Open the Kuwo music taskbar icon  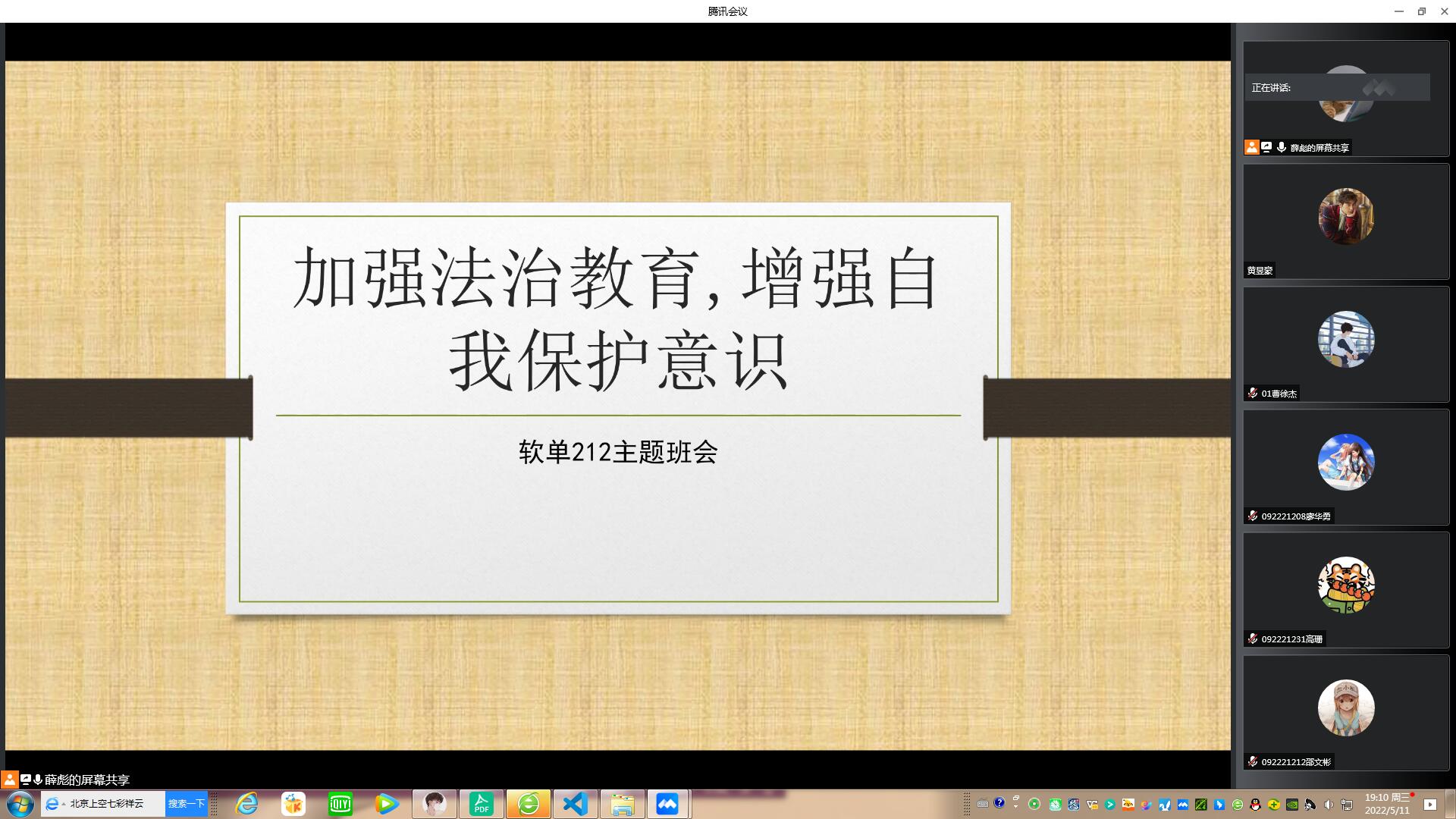(x=293, y=804)
